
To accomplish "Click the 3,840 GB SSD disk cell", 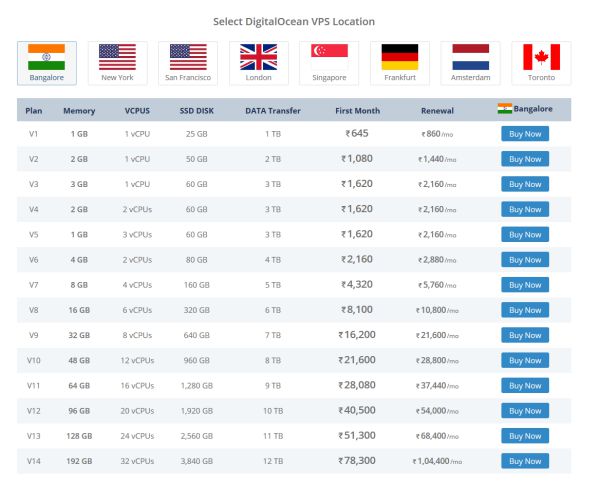I will 197,462.
